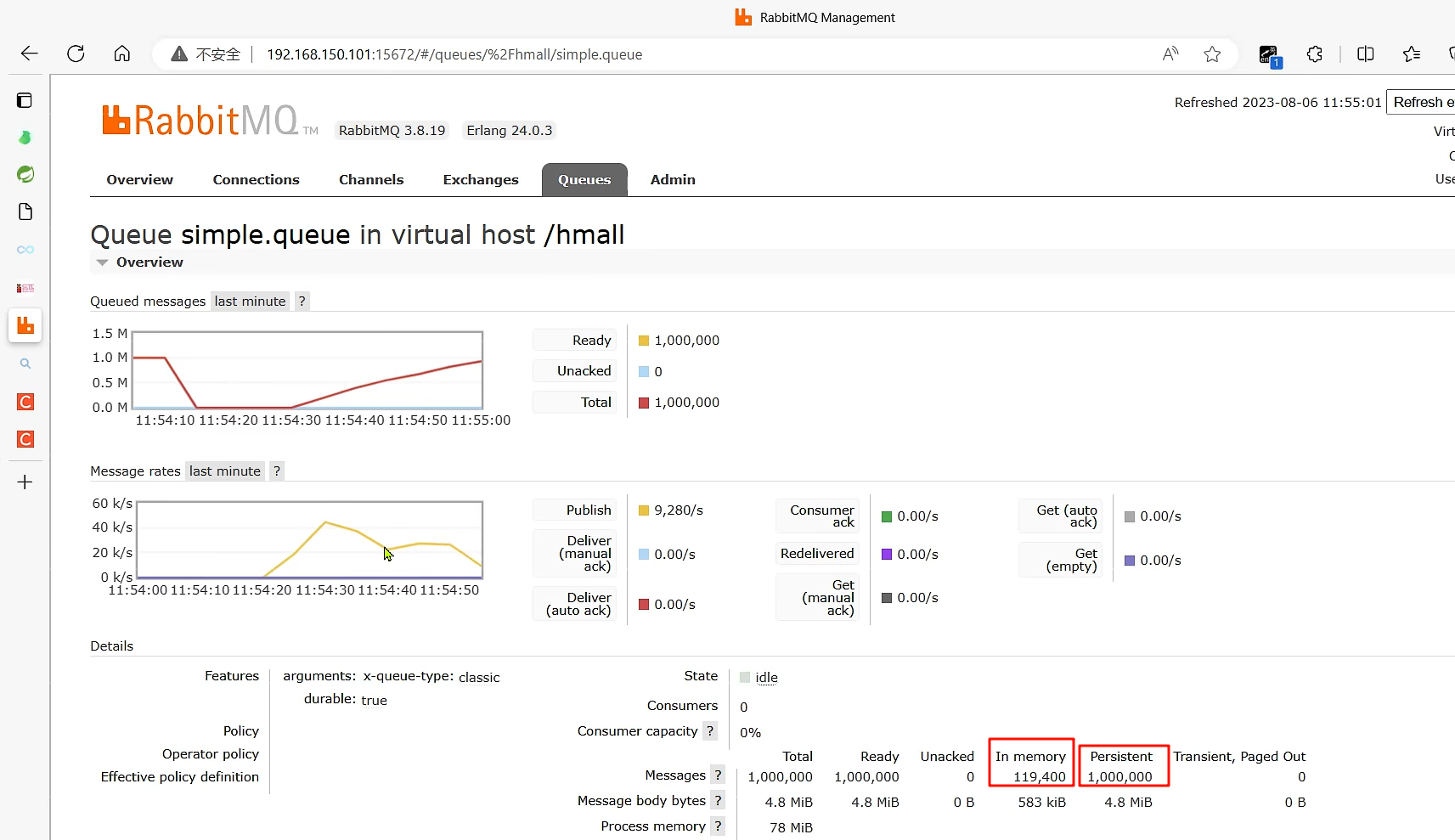Click the Transient, Paged Out column header
This screenshot has height=840, width=1455.
[x=1239, y=756]
